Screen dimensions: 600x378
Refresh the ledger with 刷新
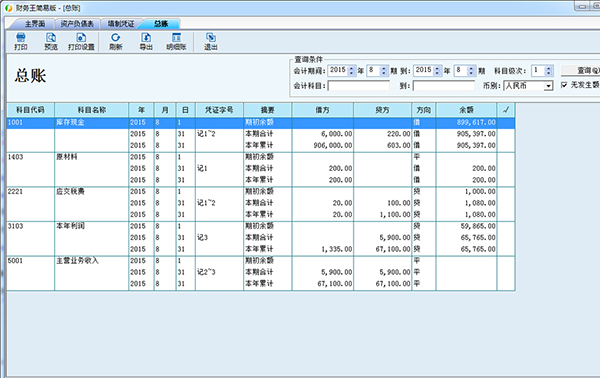coord(116,42)
